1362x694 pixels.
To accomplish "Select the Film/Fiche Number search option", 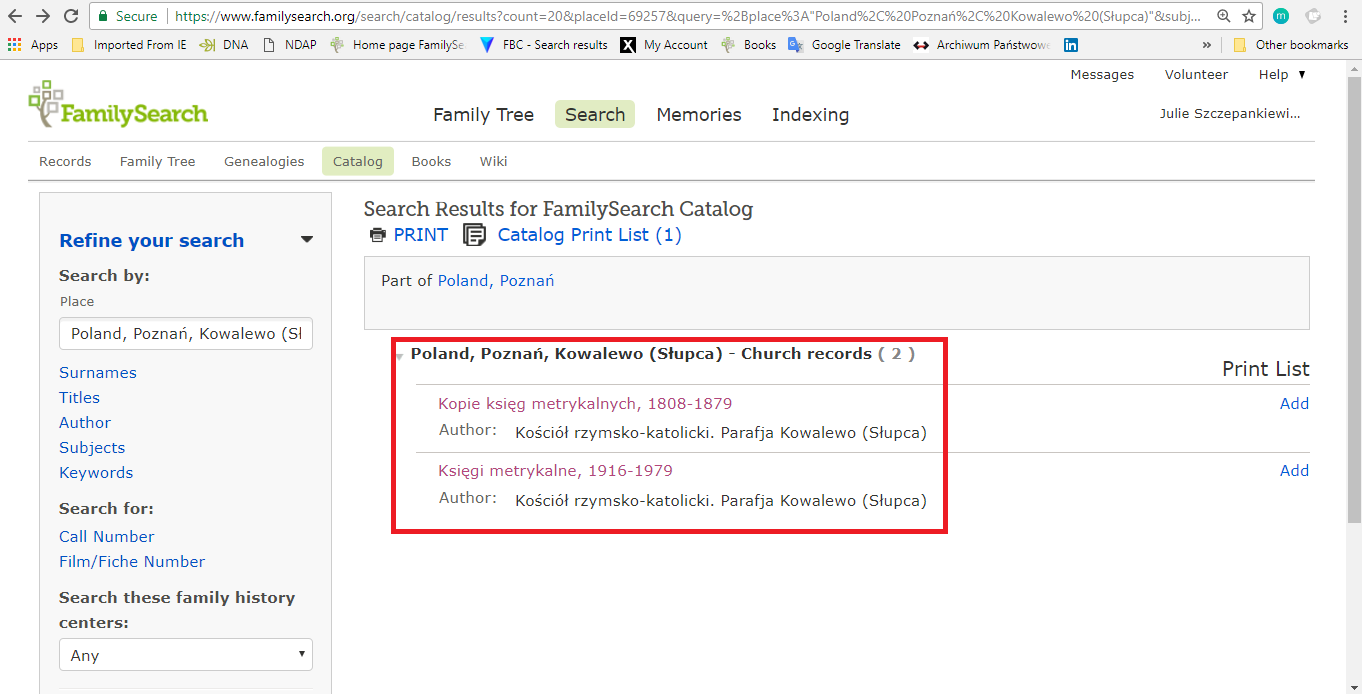I will (x=132, y=562).
